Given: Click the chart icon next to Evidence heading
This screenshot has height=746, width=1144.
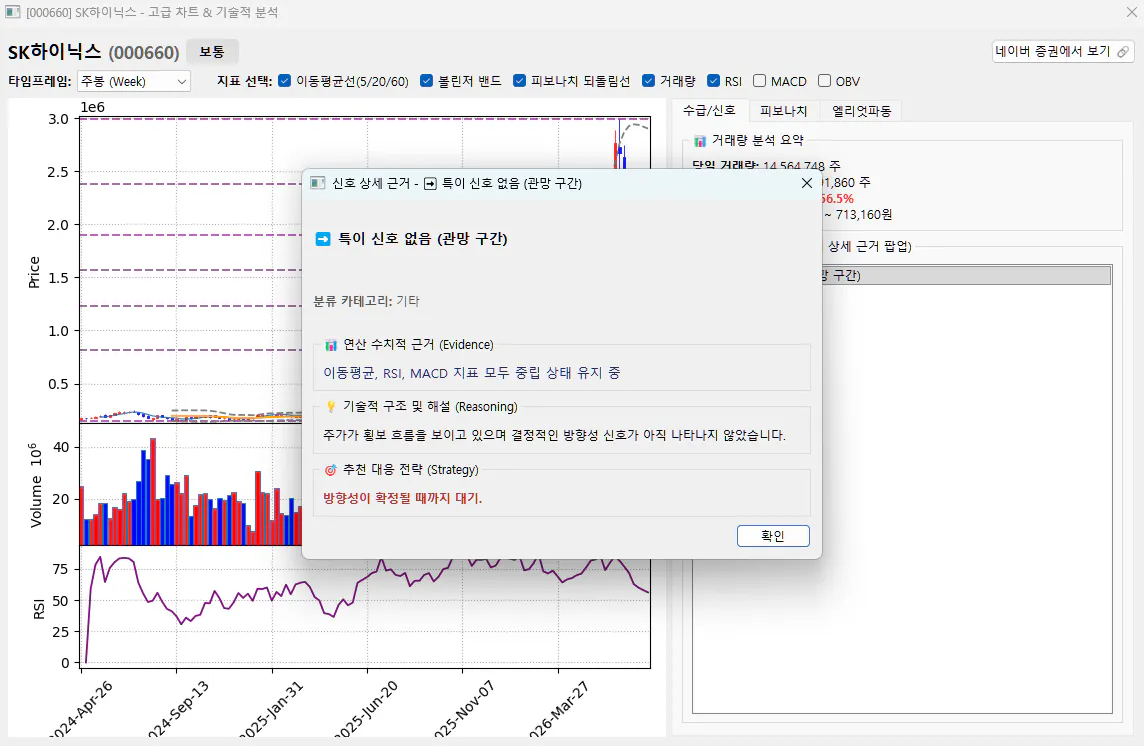Looking at the screenshot, I should pos(331,345).
